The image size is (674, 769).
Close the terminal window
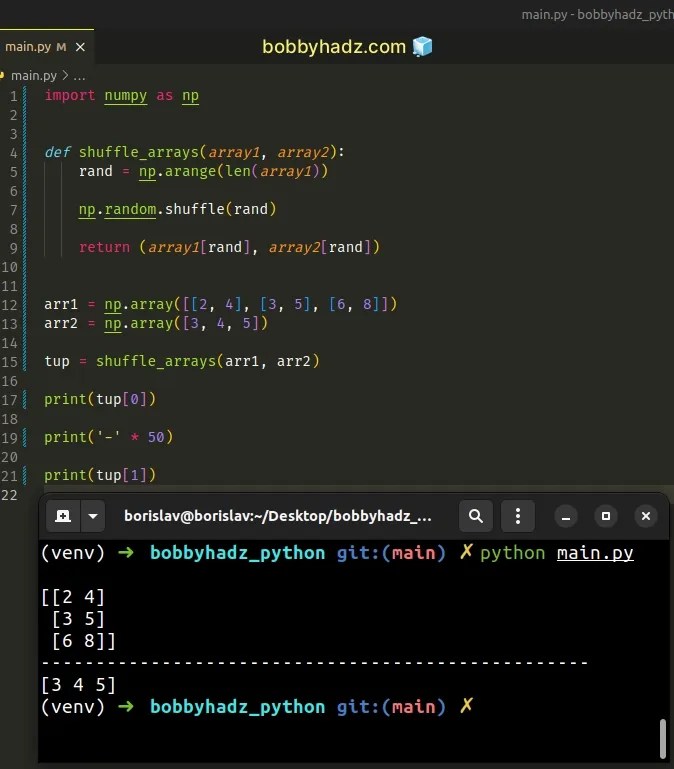646,516
